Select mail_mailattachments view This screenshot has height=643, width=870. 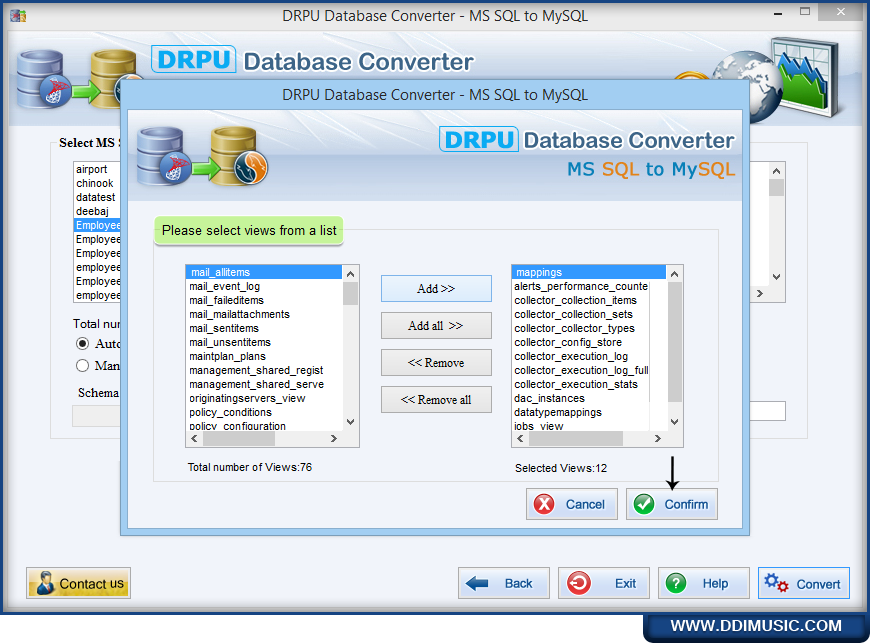point(264,314)
